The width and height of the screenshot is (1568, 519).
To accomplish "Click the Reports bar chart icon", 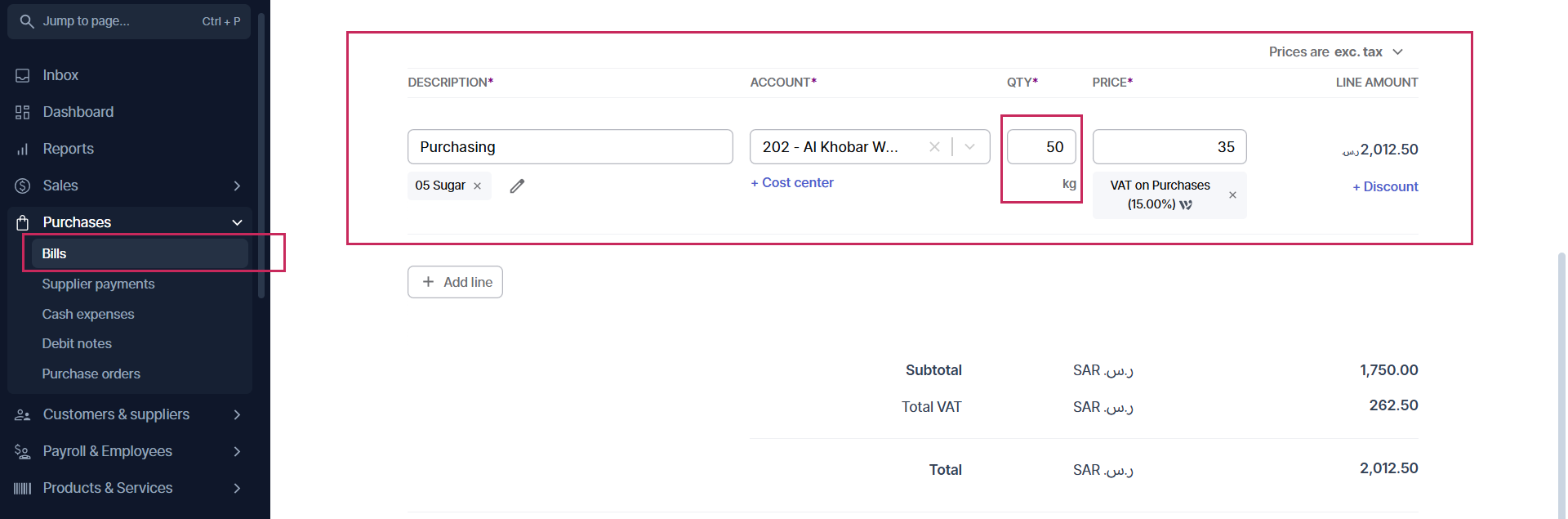I will [x=23, y=149].
